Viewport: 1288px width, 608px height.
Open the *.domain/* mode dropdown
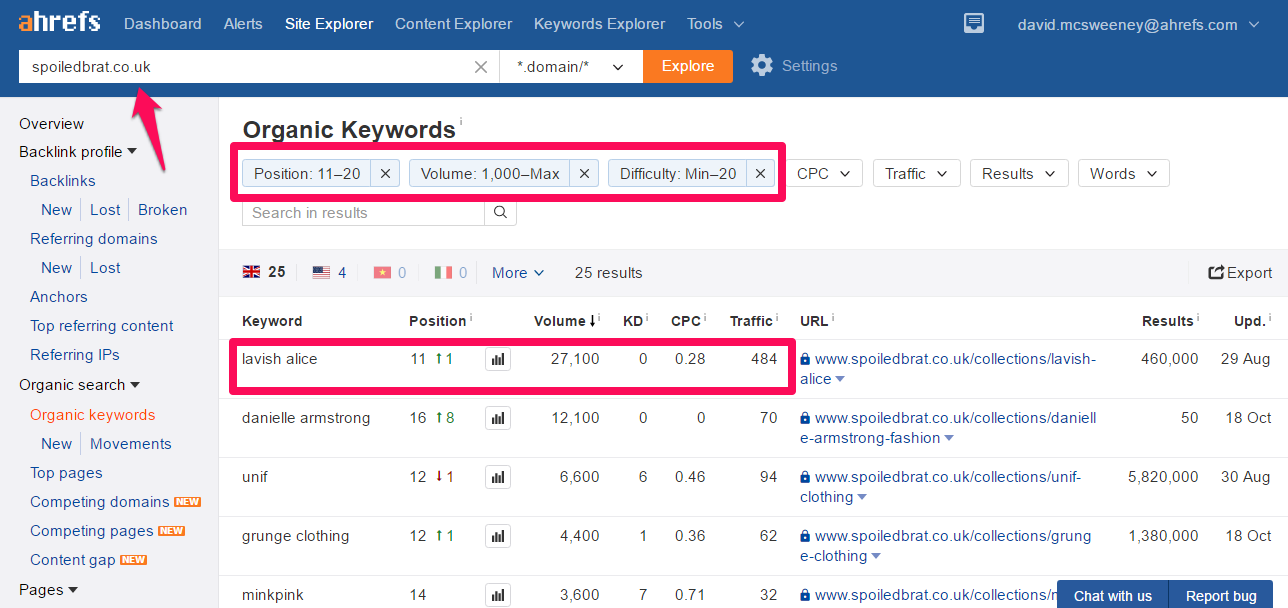tap(571, 67)
